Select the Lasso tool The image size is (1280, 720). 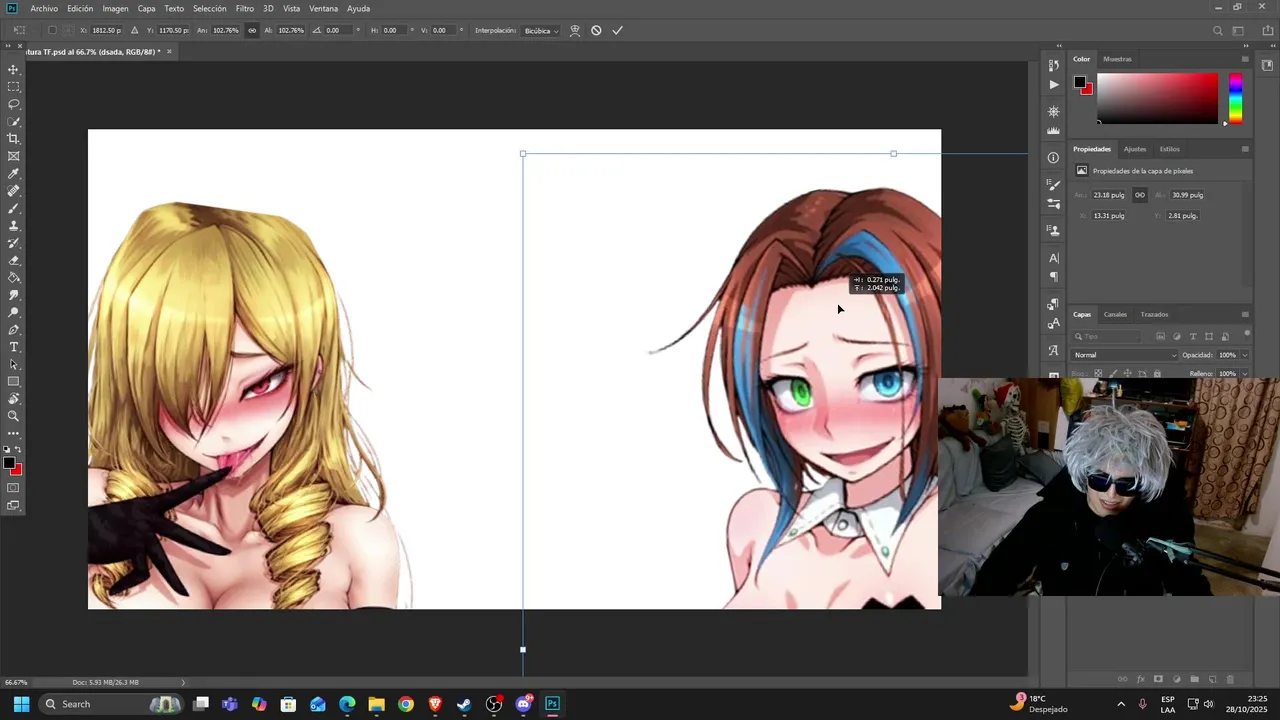(14, 104)
